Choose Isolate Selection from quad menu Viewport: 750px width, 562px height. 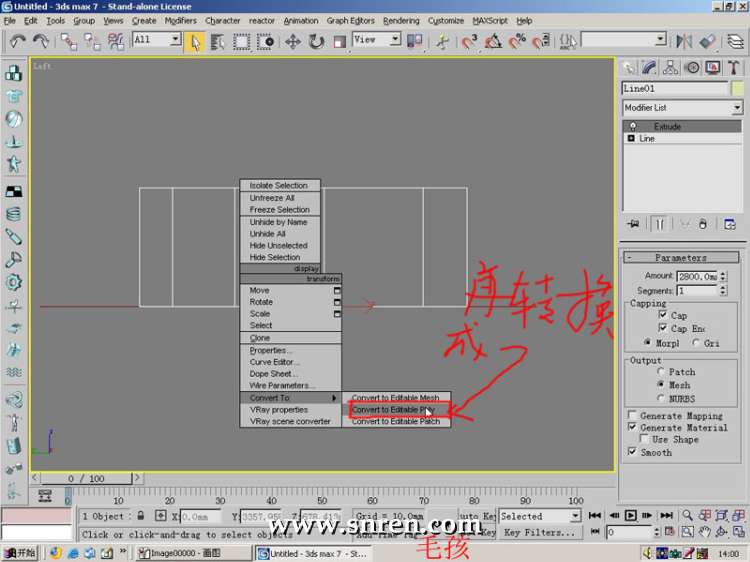click(x=279, y=186)
